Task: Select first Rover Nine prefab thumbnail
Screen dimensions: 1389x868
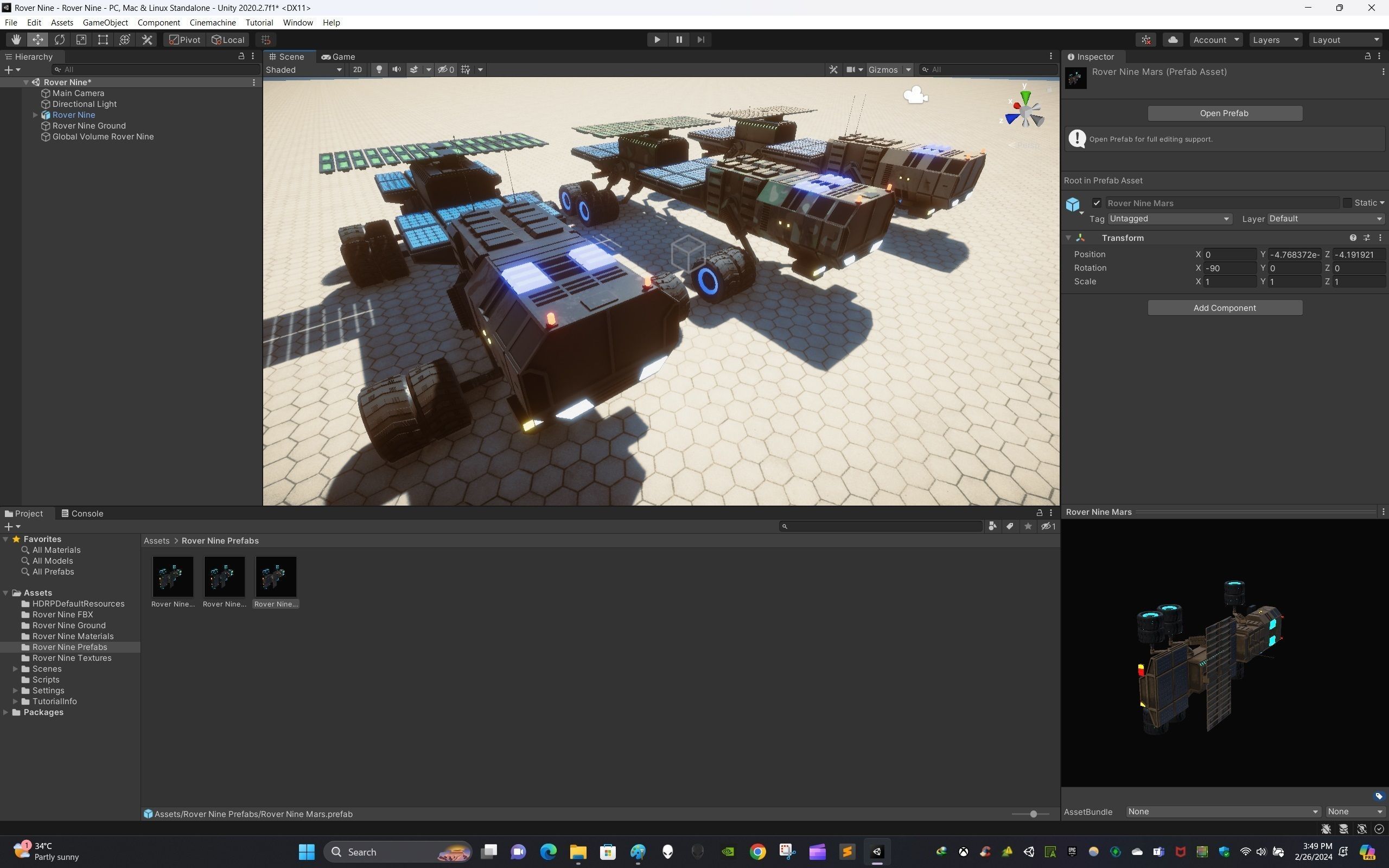Action: coord(173,576)
